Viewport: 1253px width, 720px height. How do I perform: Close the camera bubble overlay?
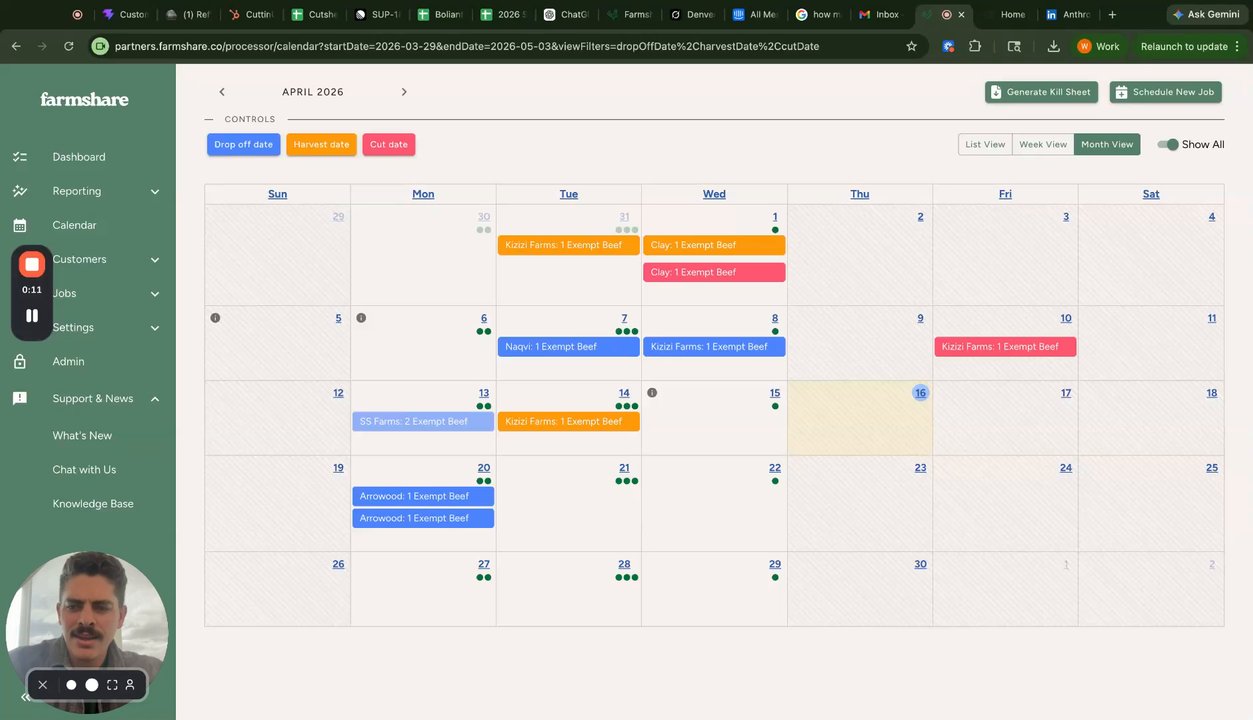click(x=43, y=685)
